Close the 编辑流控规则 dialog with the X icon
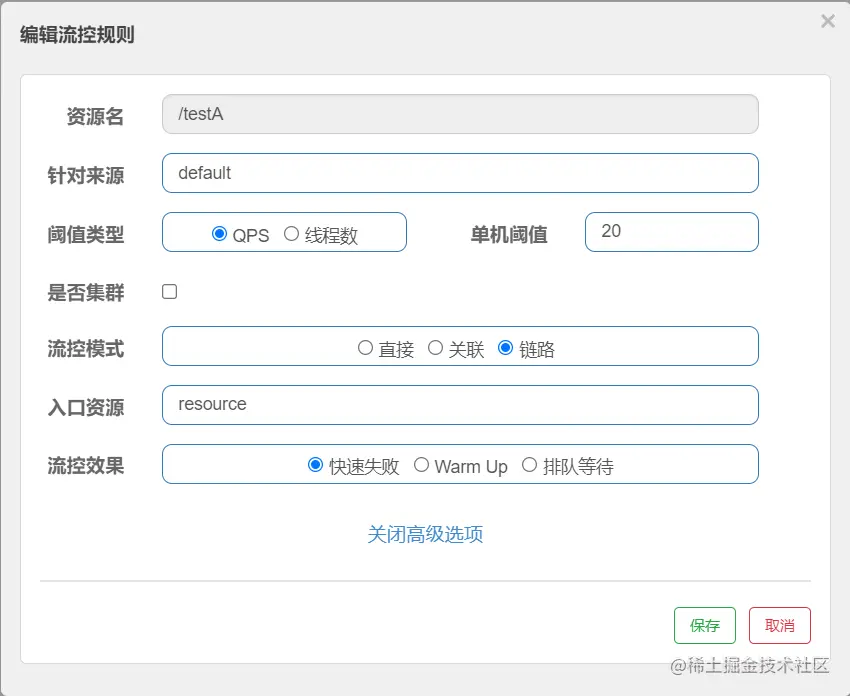Image resolution: width=850 pixels, height=696 pixels. [x=828, y=21]
